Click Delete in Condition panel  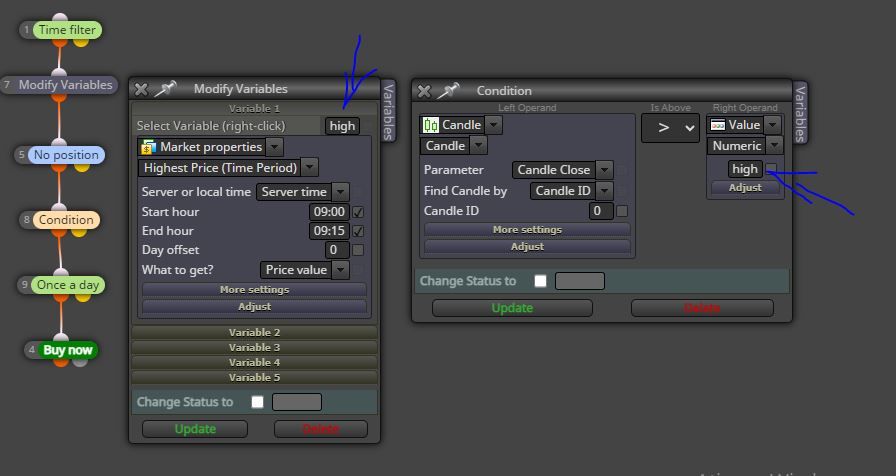(702, 308)
